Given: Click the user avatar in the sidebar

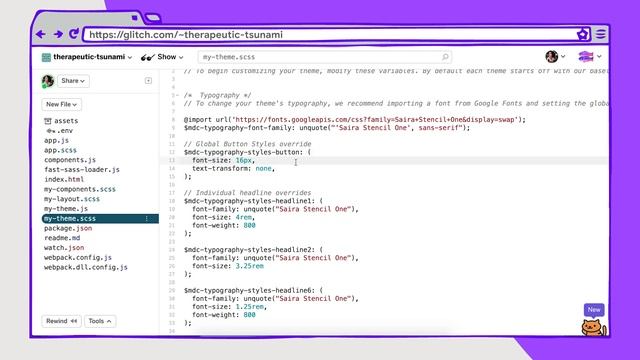Looking at the screenshot, I should coord(48,81).
